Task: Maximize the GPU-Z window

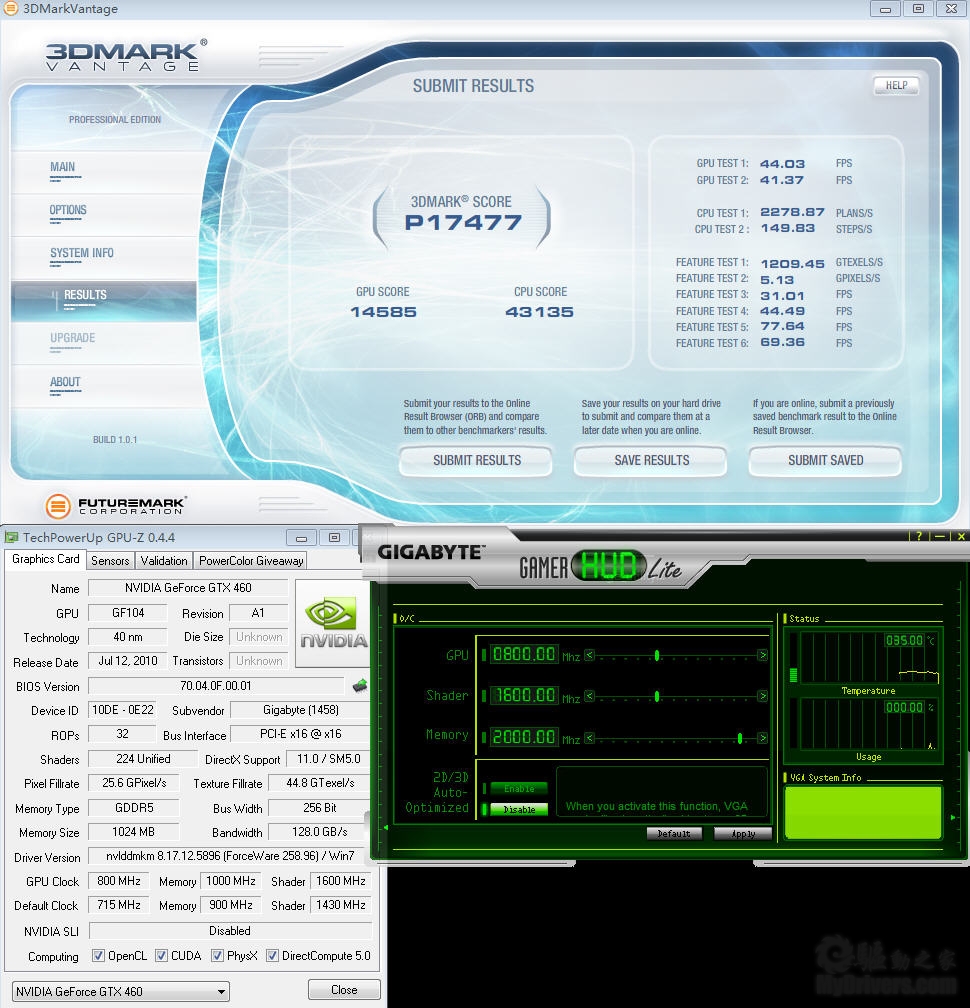Action: coord(334,537)
